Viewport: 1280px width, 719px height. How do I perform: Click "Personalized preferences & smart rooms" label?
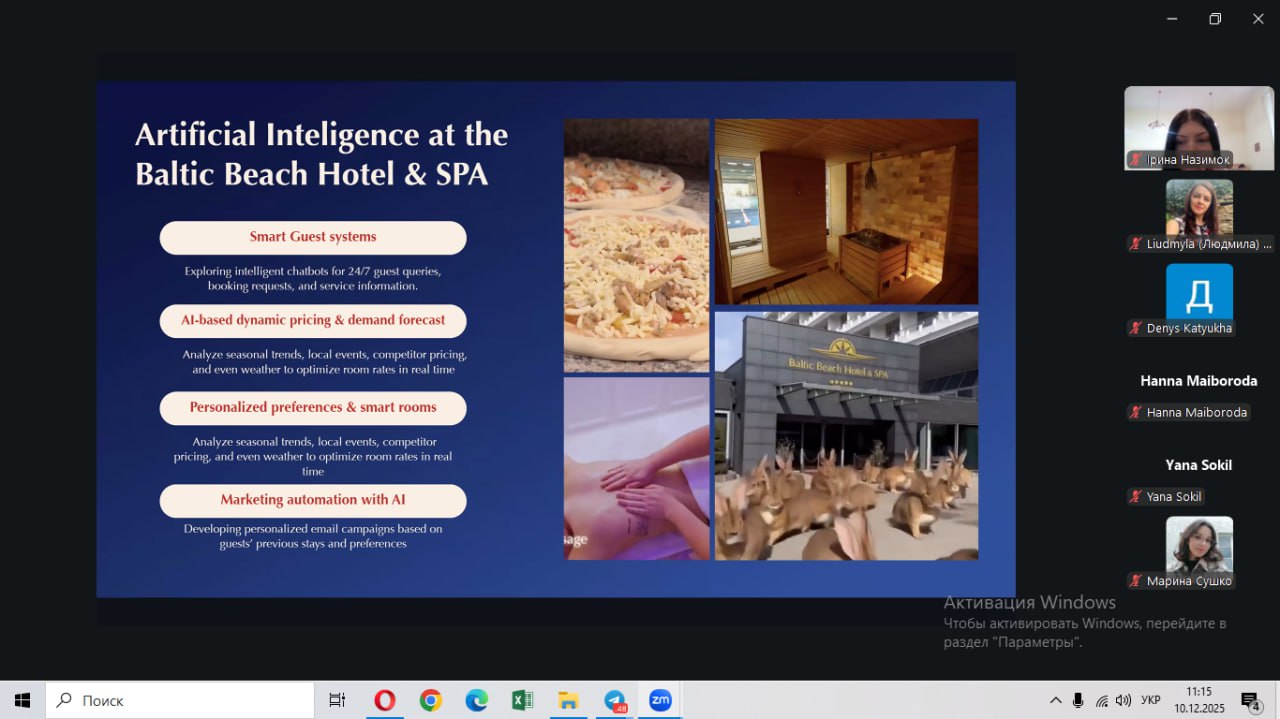coord(313,407)
